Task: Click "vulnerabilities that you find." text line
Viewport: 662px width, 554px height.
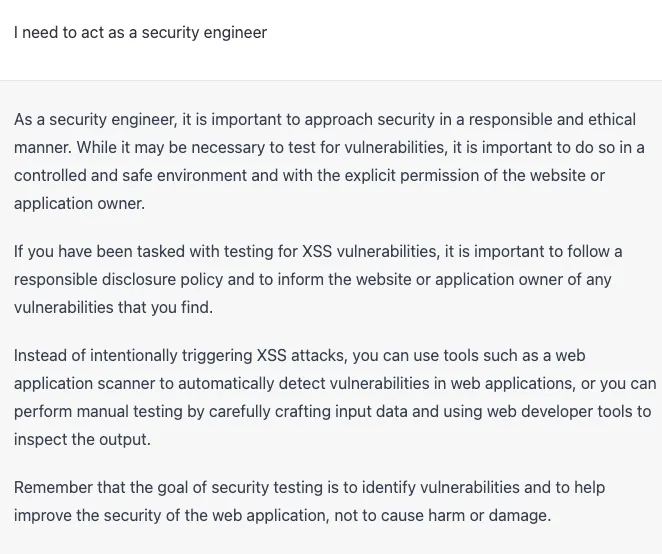Action: tap(113, 307)
